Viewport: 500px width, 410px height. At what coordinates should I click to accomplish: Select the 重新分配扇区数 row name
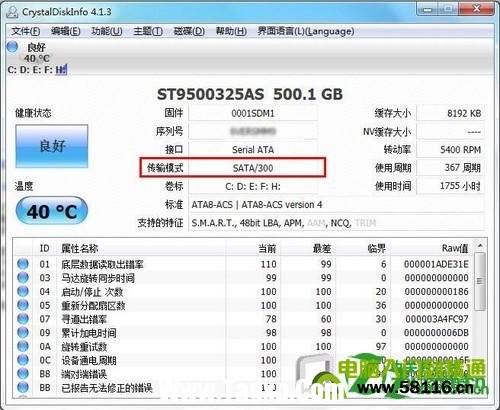[x=93, y=305]
